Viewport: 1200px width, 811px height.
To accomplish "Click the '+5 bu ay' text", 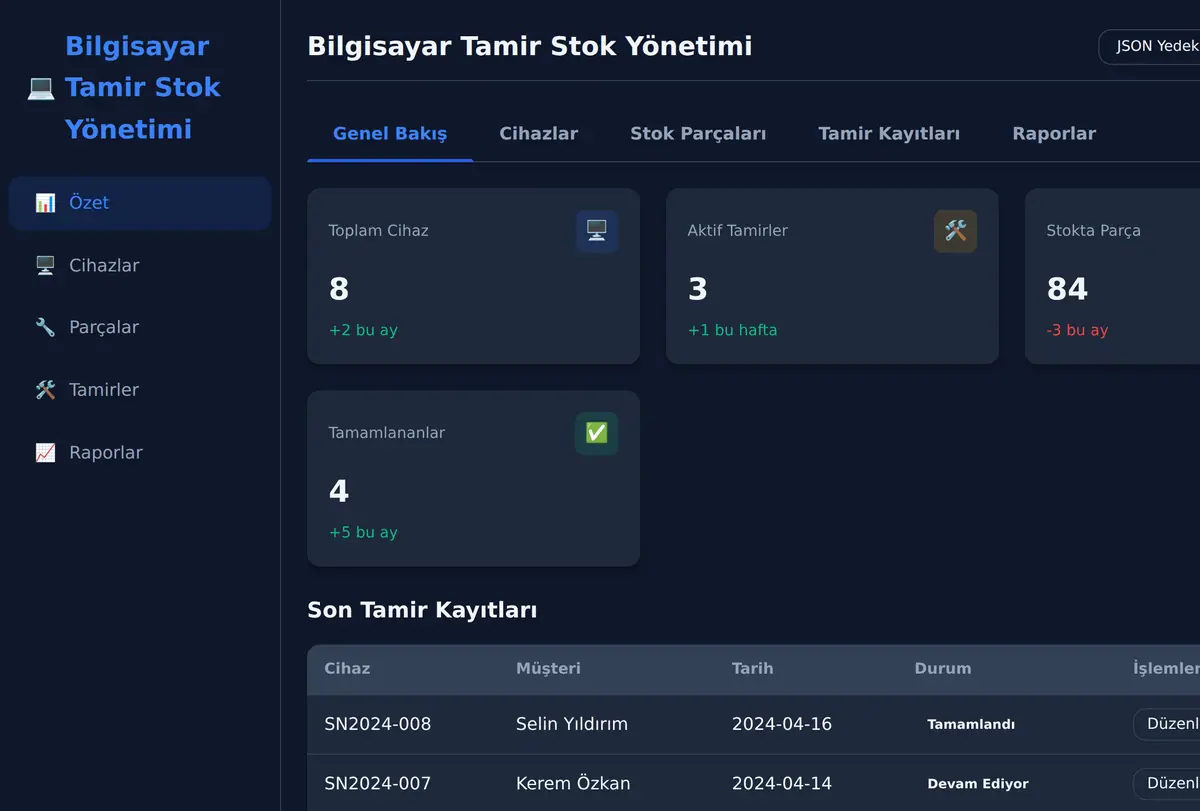I will (x=363, y=532).
